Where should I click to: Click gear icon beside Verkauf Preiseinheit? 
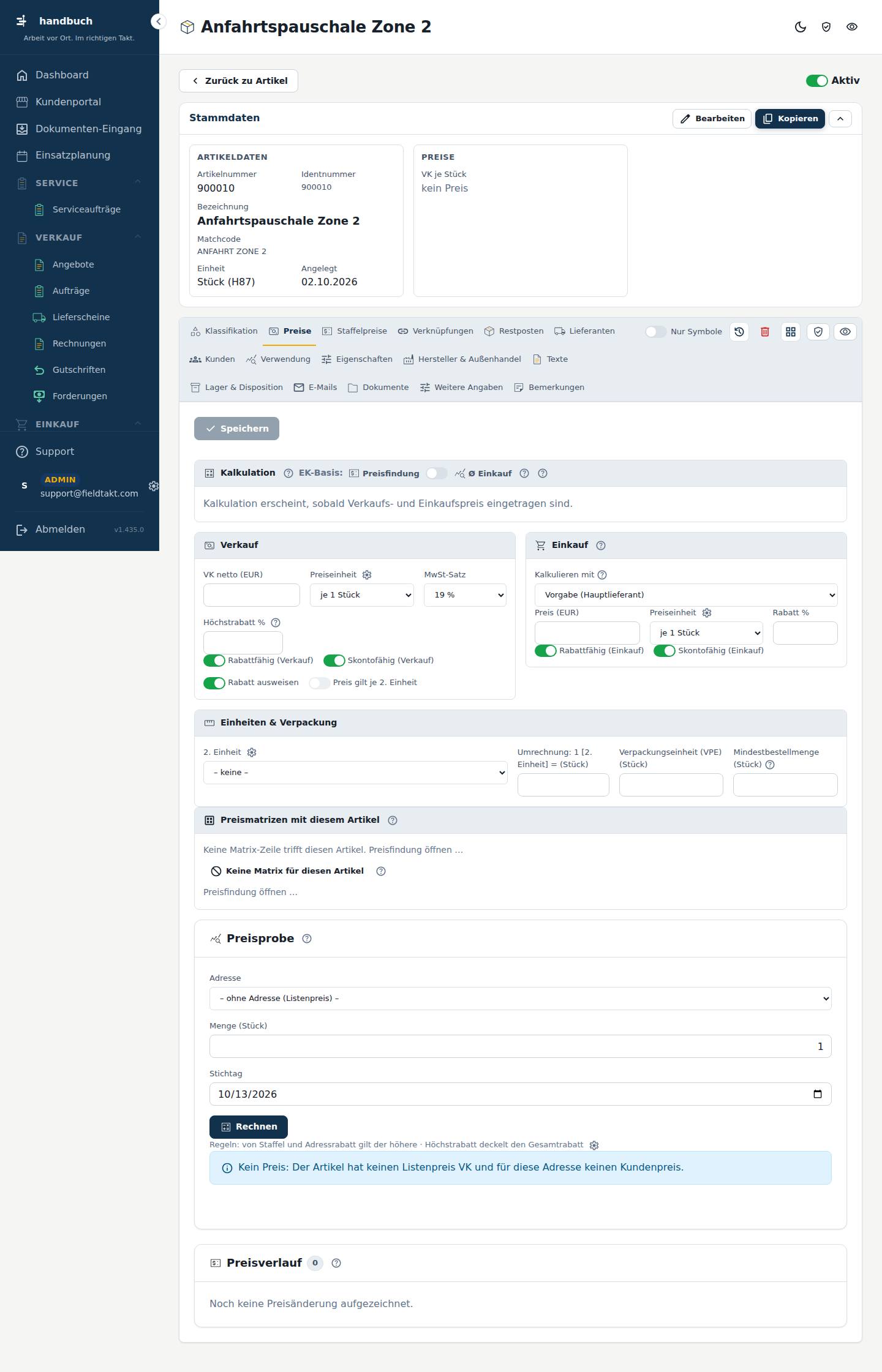pyautogui.click(x=367, y=575)
